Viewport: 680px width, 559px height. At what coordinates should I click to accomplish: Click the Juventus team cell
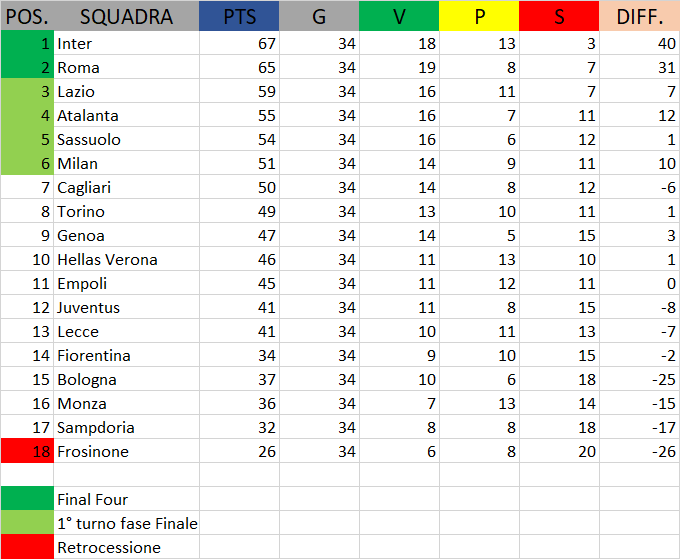coord(126,308)
